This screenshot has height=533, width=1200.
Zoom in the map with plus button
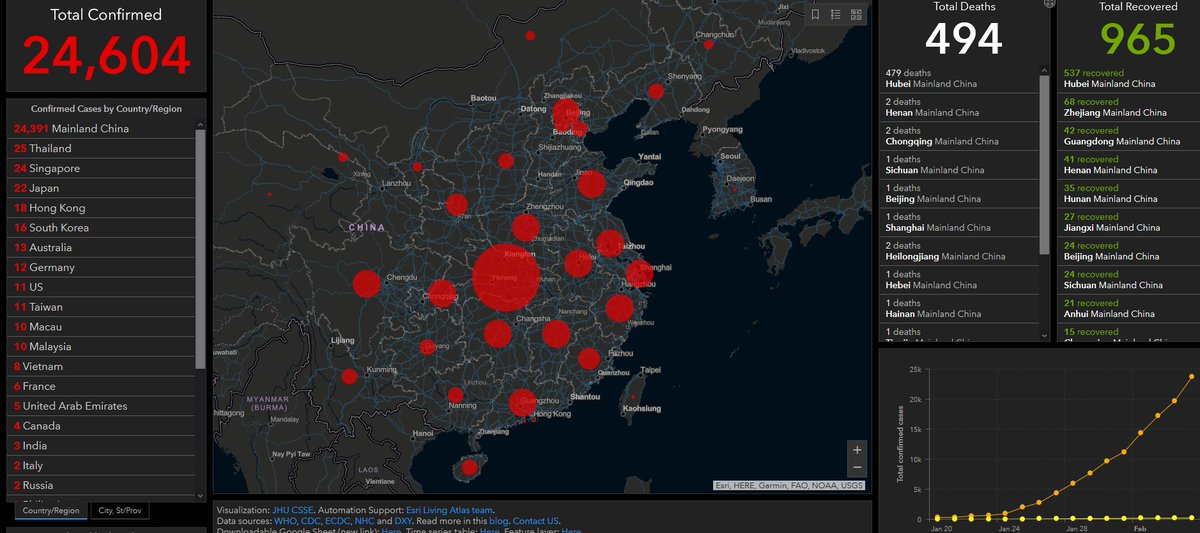(857, 450)
